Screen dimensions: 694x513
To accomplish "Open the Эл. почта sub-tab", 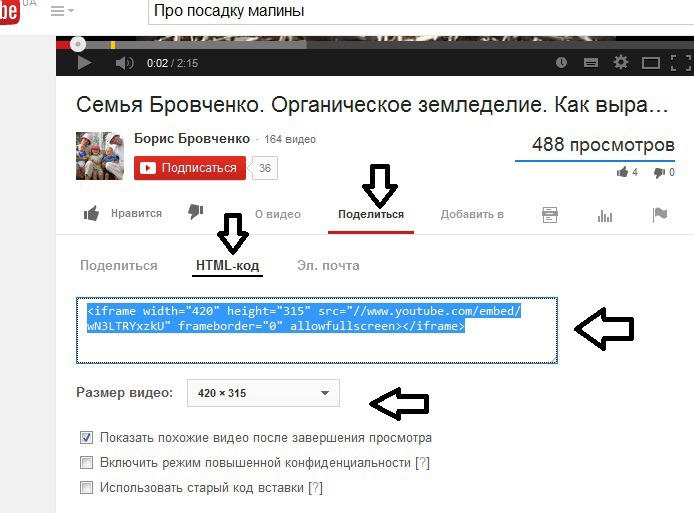I will pos(328,266).
